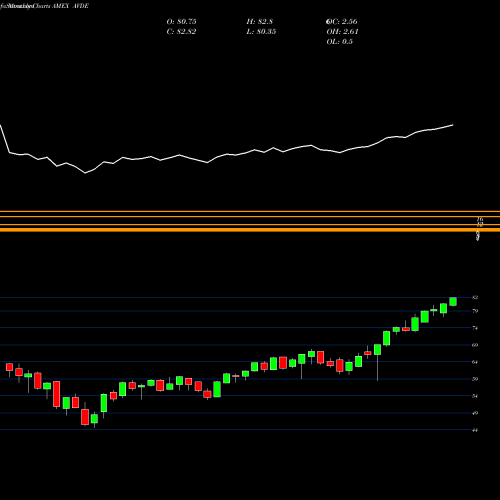Click the 59 price axis label
The height and width of the screenshot is (500, 500).
(475, 379)
